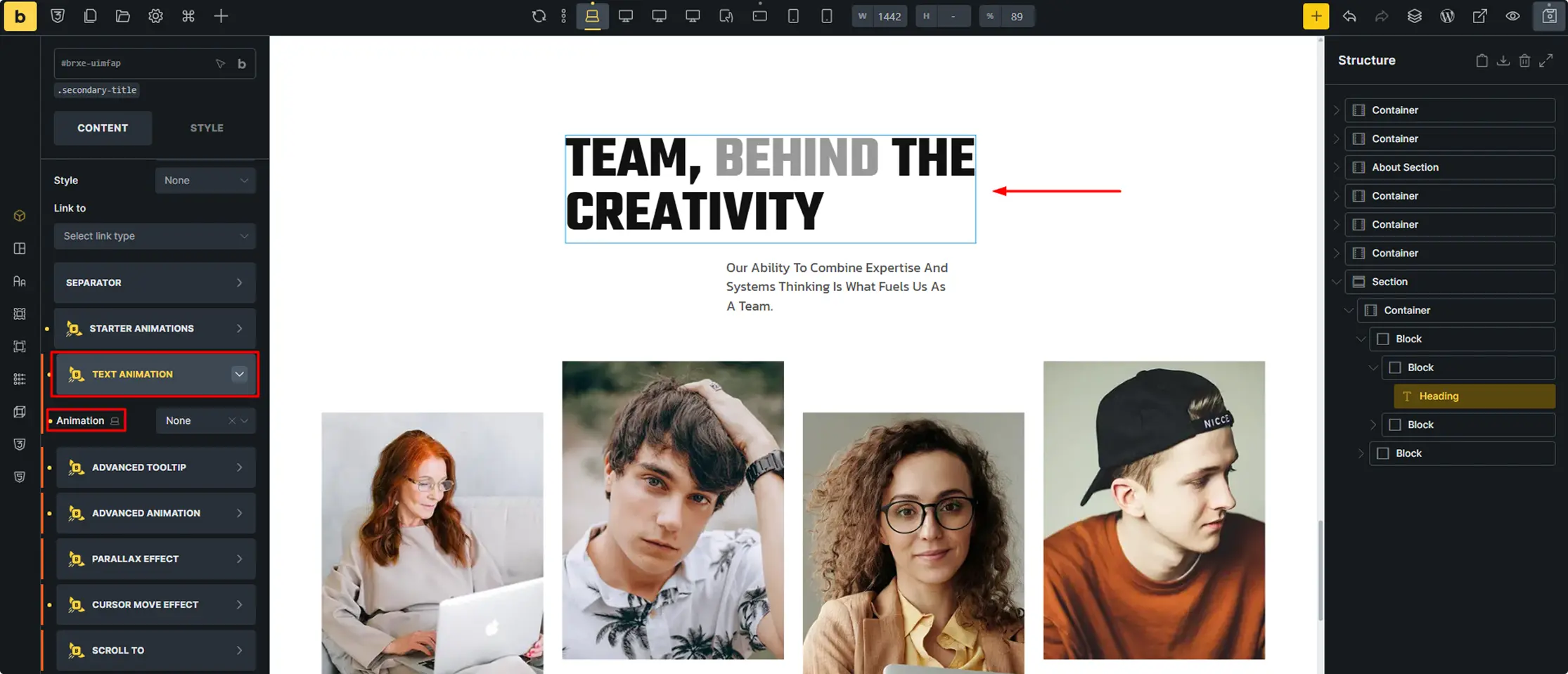Click the reload canvas icon

pos(539,16)
